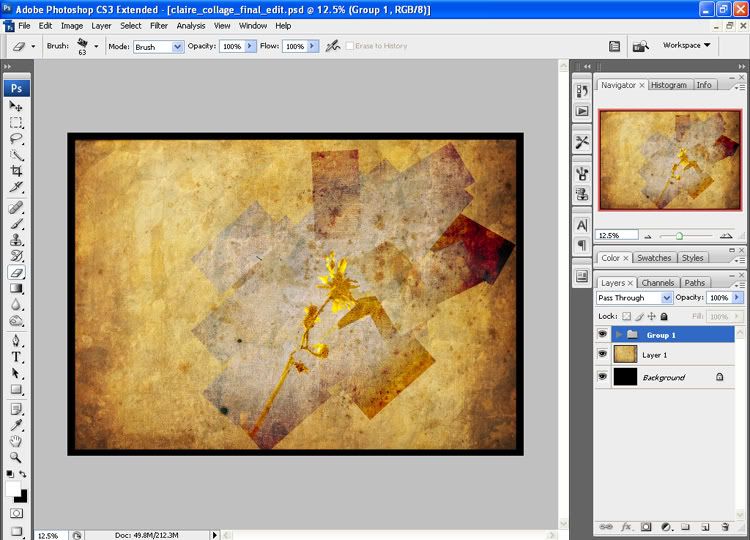Switch to the Swatches tab
The image size is (750, 540).
click(654, 258)
